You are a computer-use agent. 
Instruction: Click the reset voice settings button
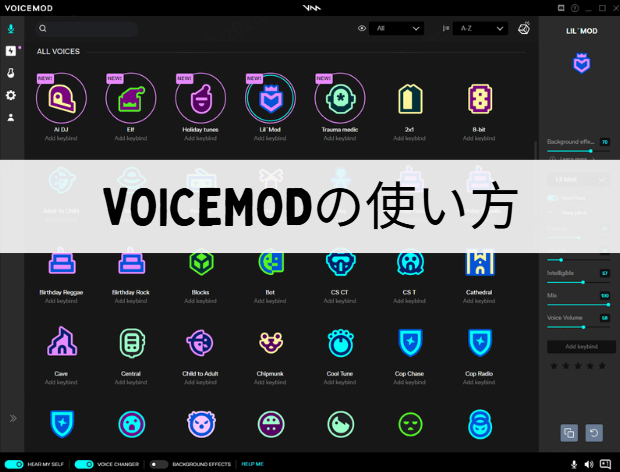point(594,433)
